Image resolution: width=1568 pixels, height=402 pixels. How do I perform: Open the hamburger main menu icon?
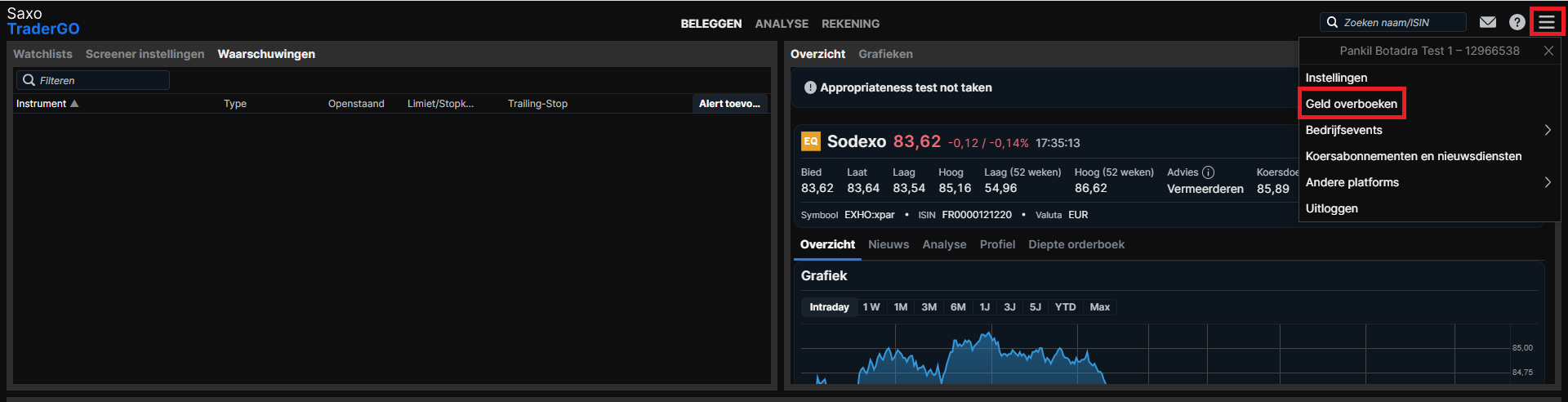(x=1547, y=22)
